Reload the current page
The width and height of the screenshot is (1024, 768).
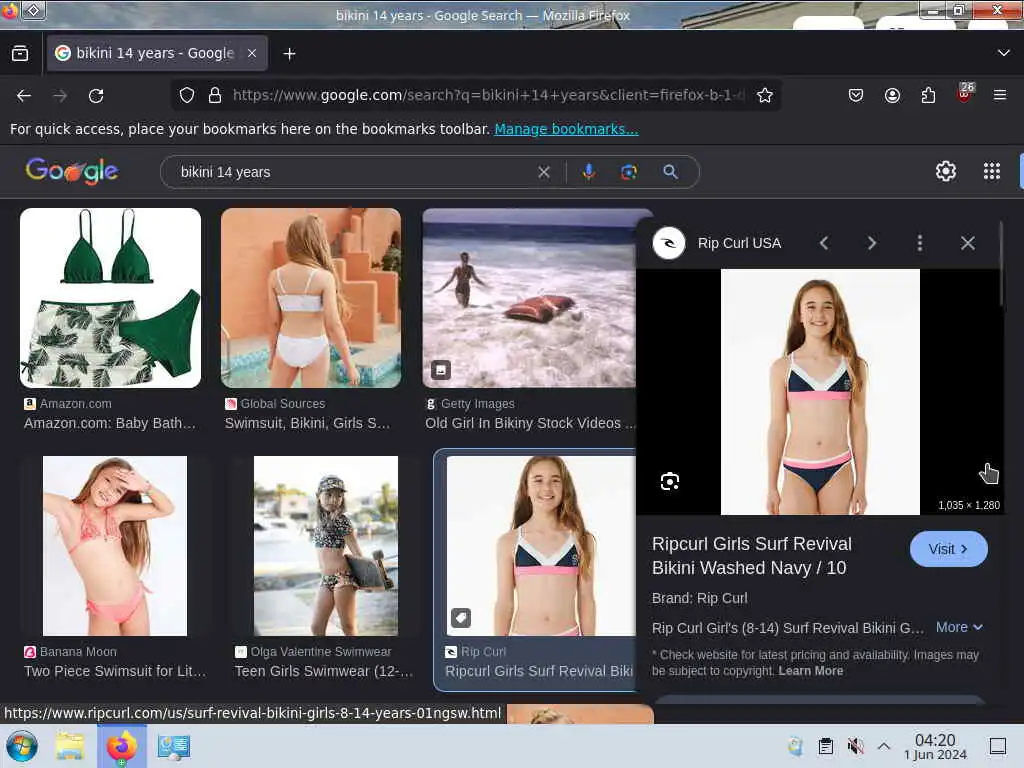coord(96,95)
